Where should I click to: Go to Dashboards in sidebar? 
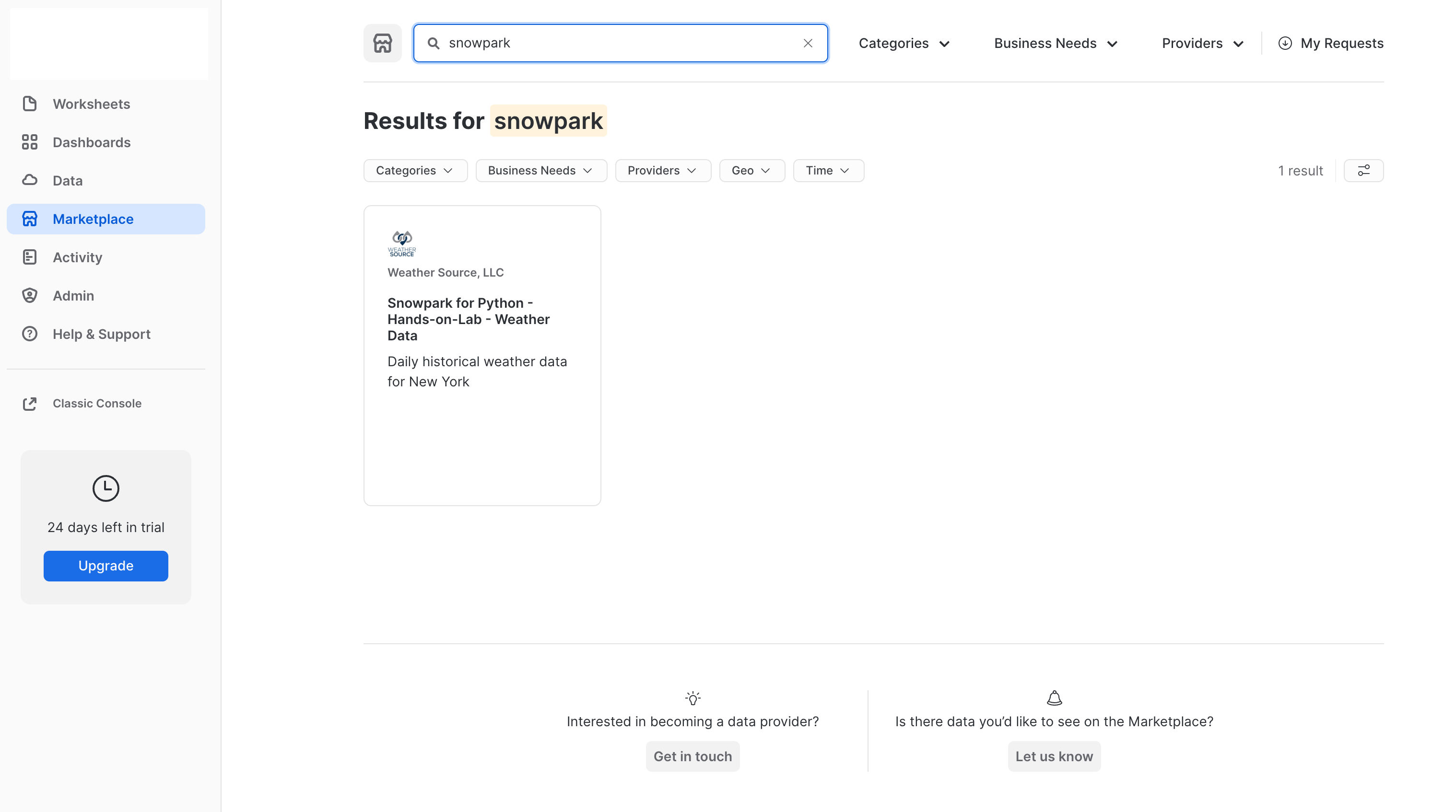[91, 142]
